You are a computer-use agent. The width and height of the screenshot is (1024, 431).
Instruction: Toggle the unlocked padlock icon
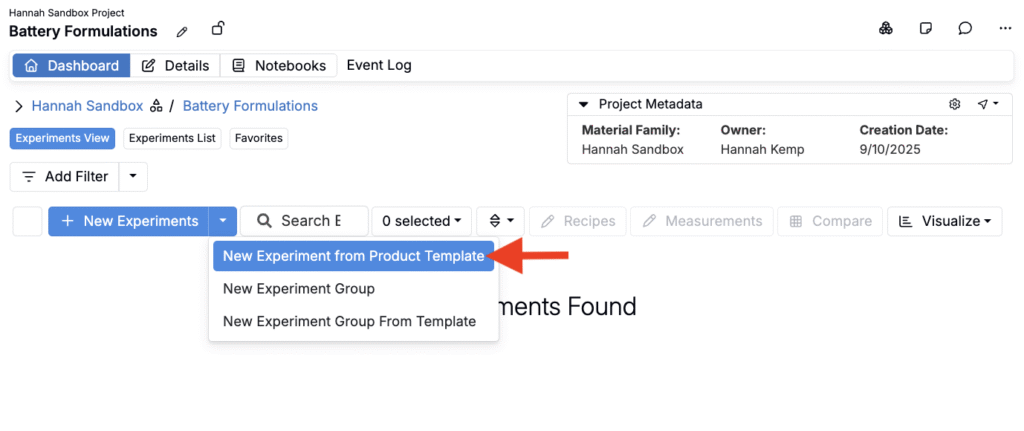[x=218, y=29]
